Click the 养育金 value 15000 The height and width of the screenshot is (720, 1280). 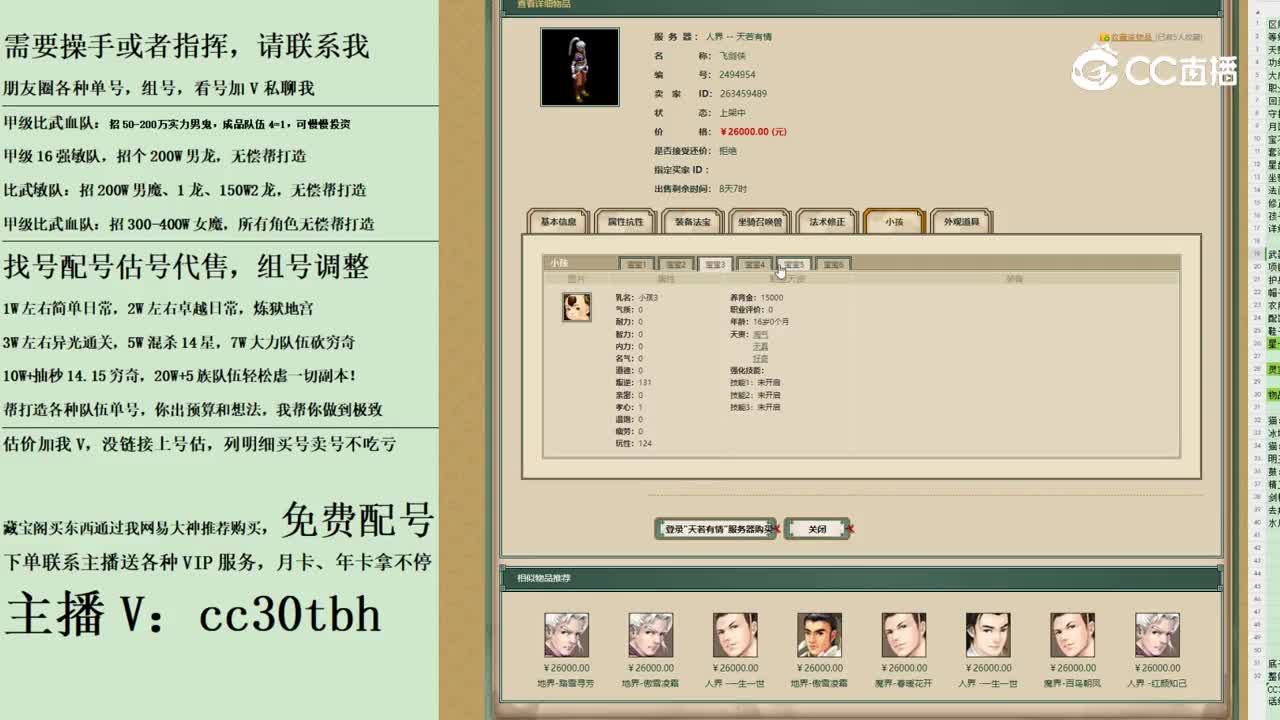[772, 298]
